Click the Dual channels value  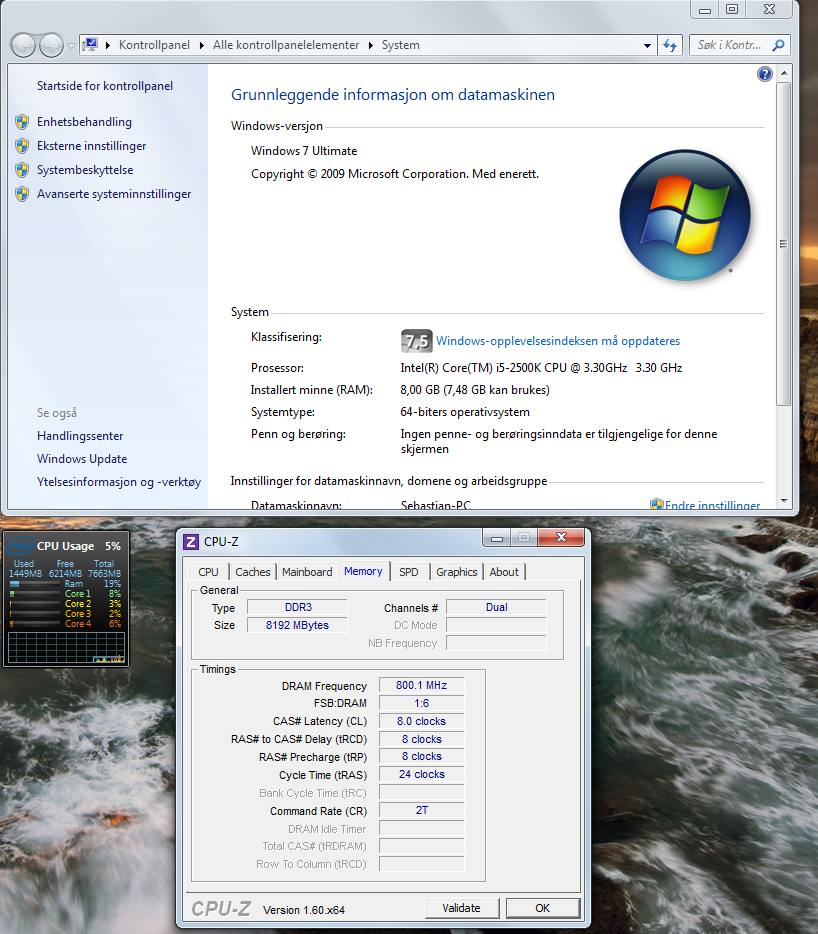tap(496, 607)
